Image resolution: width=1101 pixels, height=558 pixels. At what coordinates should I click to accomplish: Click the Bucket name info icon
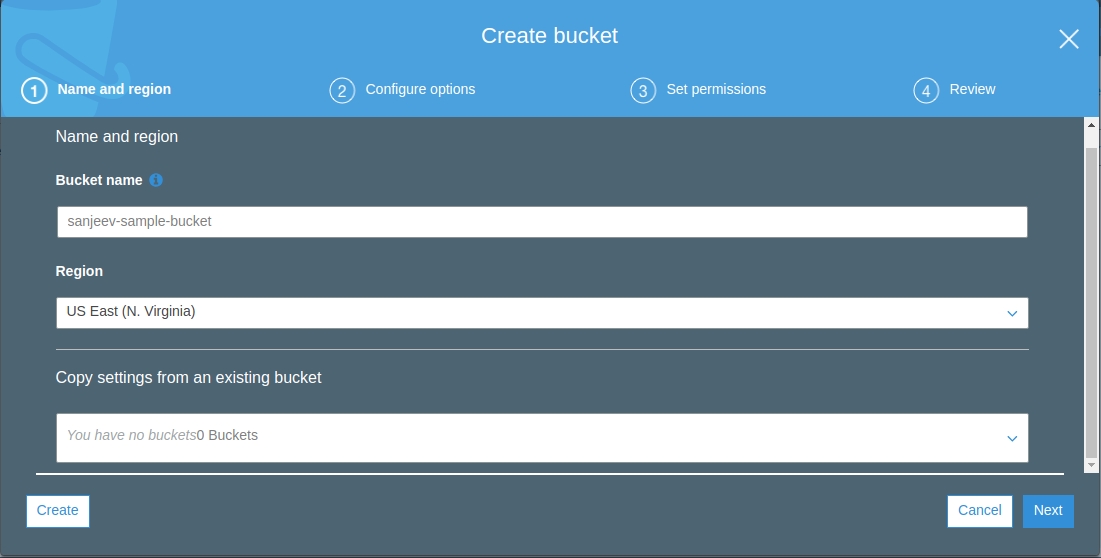click(156, 181)
